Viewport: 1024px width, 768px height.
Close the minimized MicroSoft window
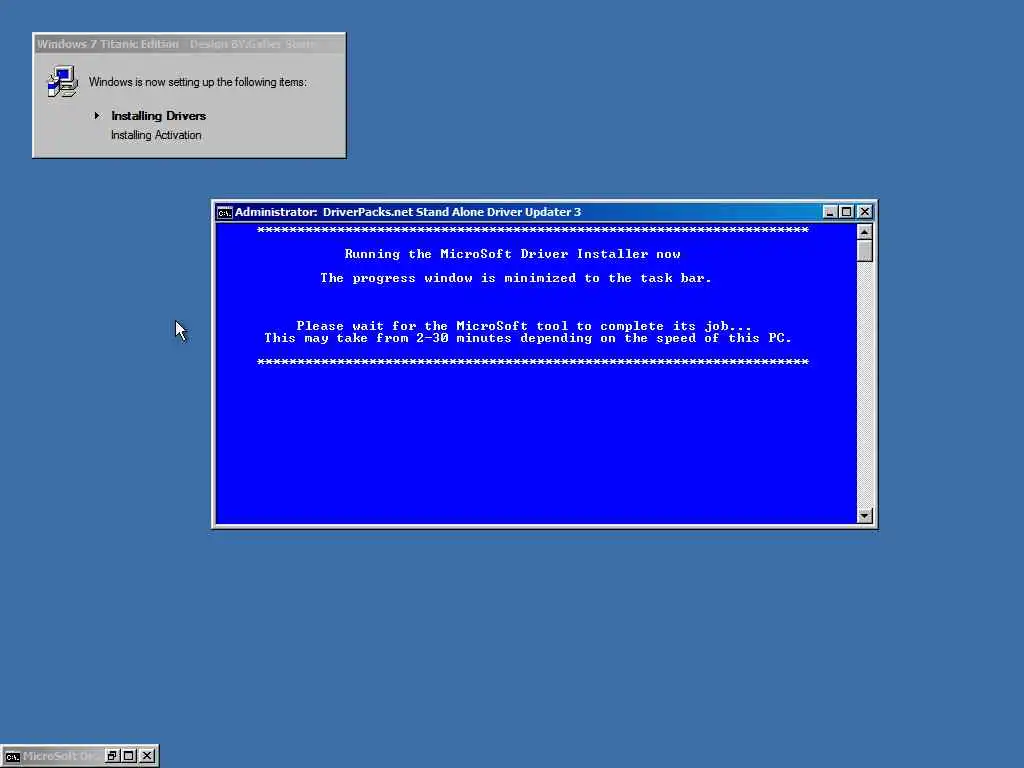[x=148, y=756]
